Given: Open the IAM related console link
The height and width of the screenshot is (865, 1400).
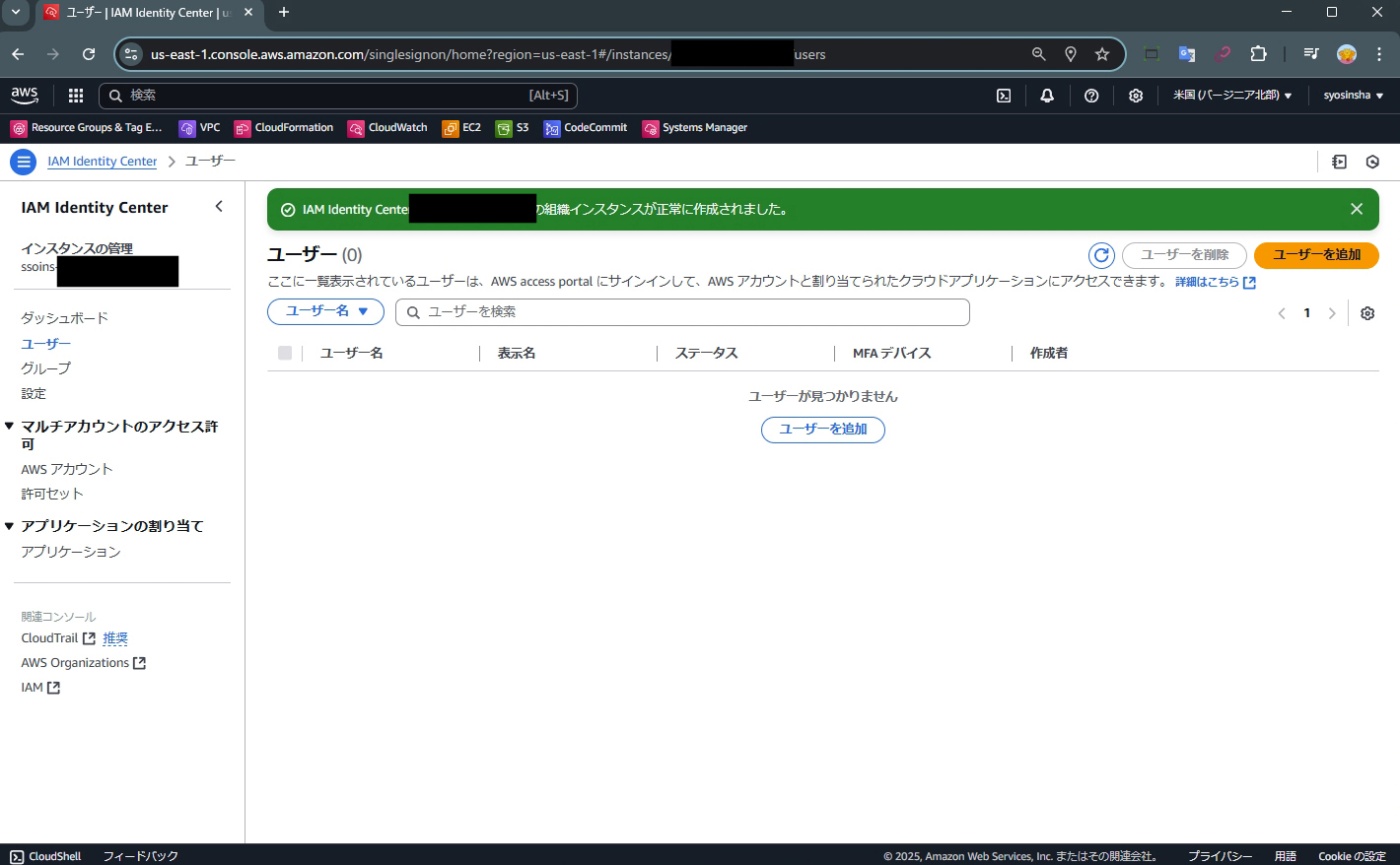Looking at the screenshot, I should coord(40,688).
